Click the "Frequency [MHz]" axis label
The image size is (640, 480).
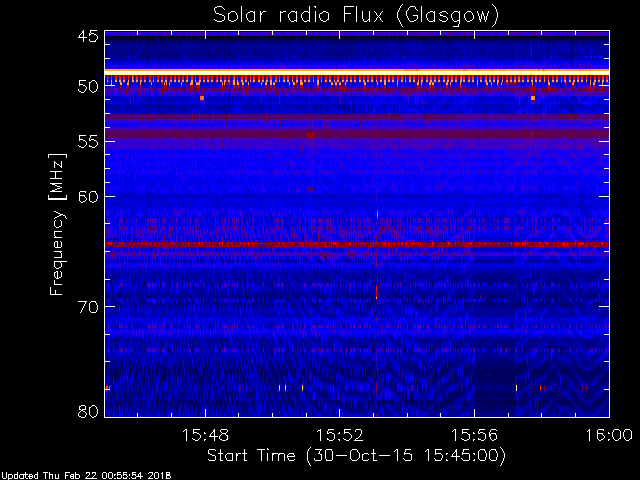(57, 224)
